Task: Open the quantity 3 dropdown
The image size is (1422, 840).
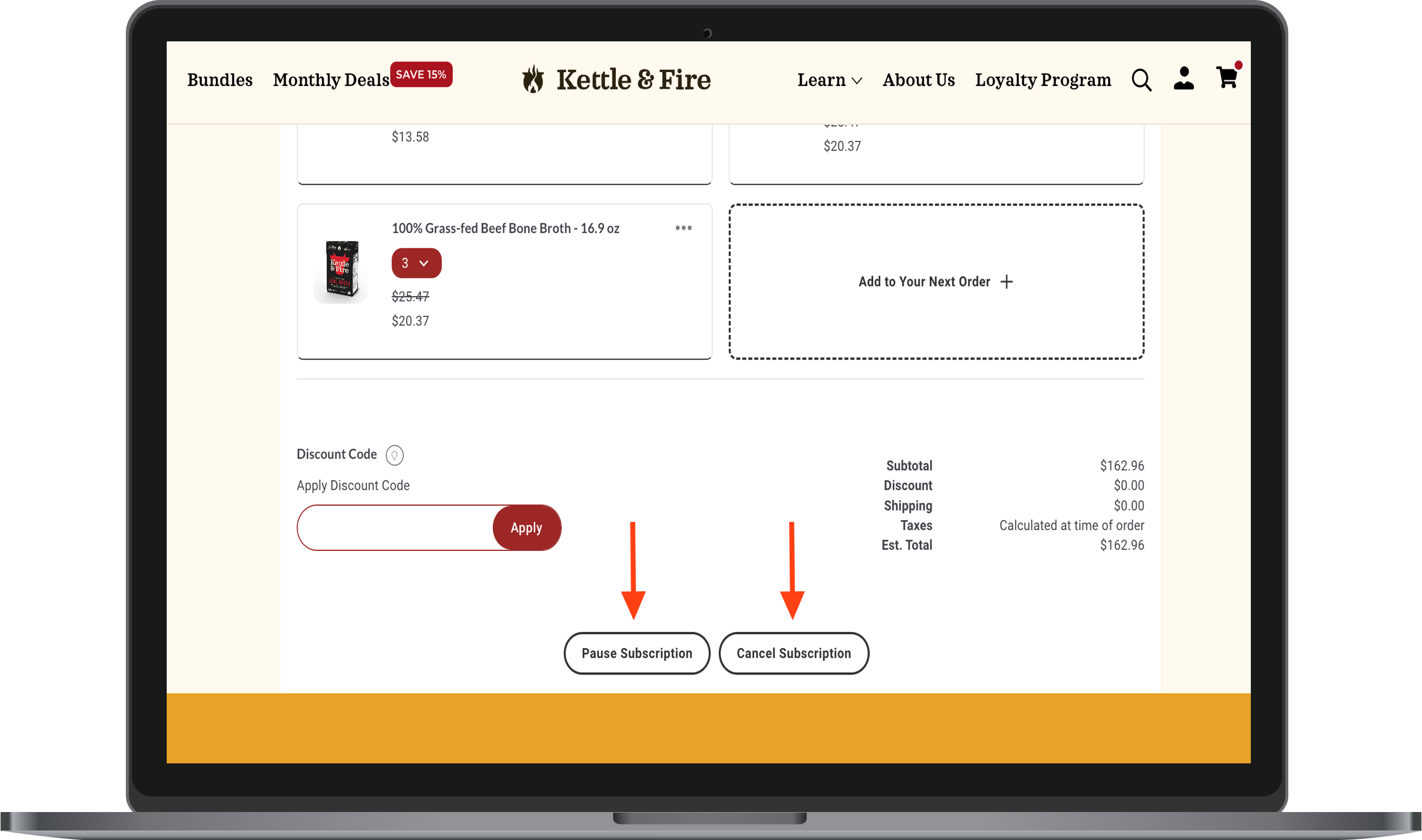Action: pyautogui.click(x=416, y=263)
